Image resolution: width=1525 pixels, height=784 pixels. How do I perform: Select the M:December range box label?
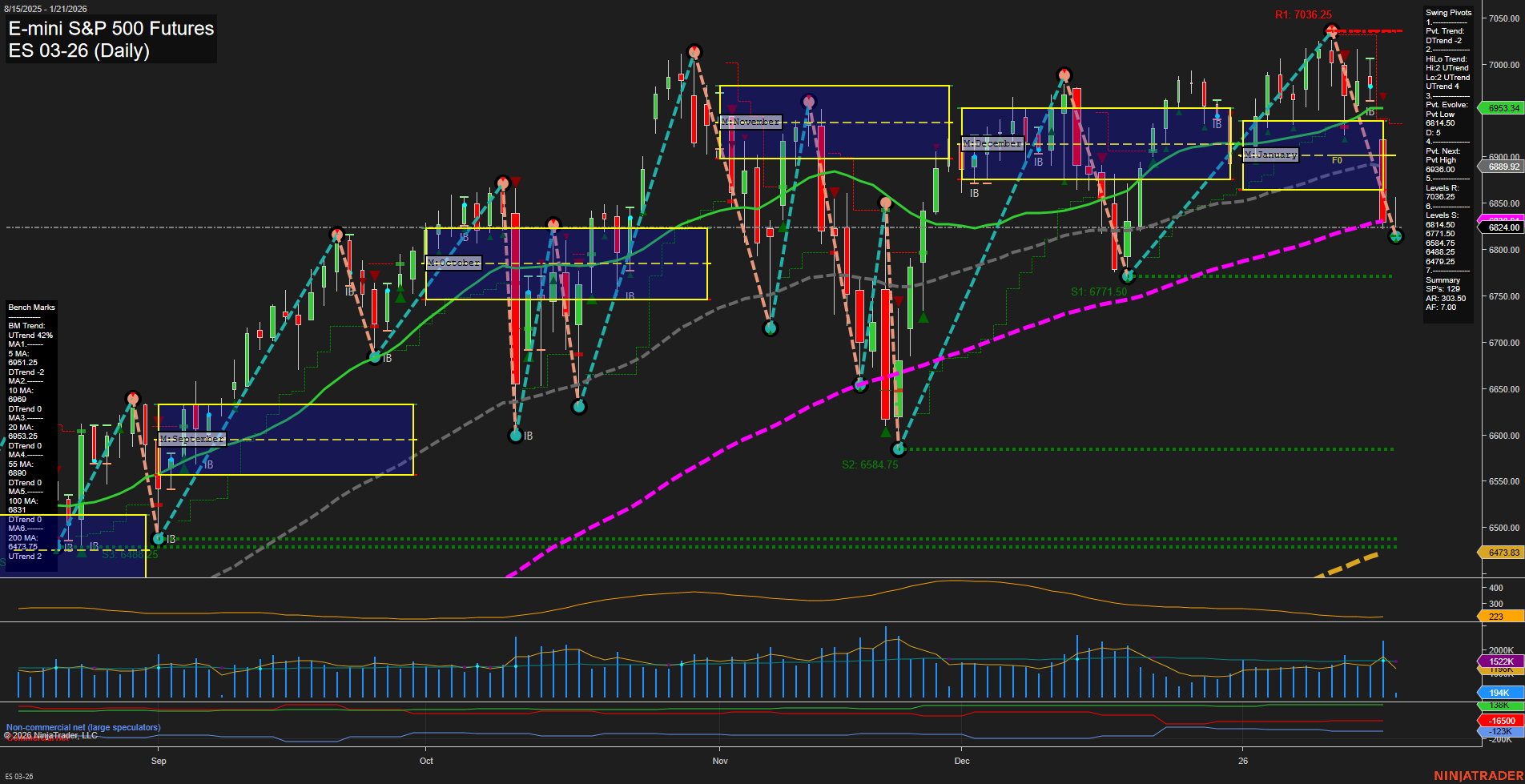click(992, 143)
